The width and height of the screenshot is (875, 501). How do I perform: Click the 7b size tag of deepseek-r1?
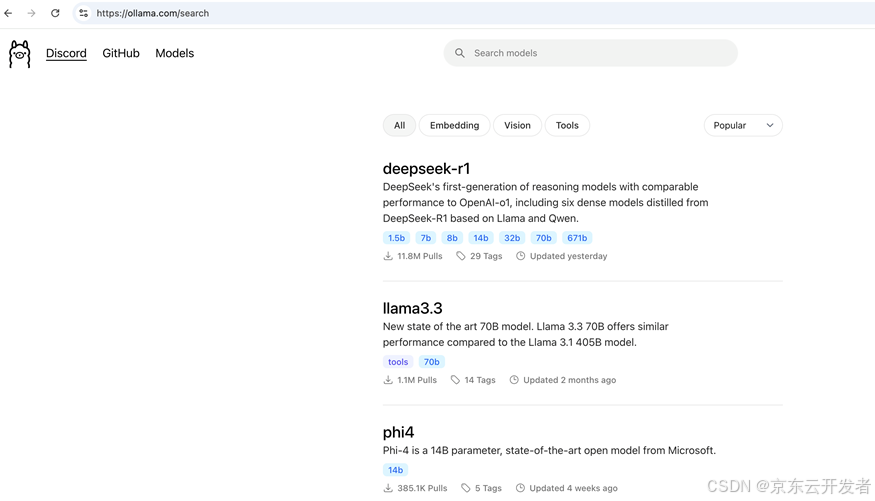coord(426,238)
